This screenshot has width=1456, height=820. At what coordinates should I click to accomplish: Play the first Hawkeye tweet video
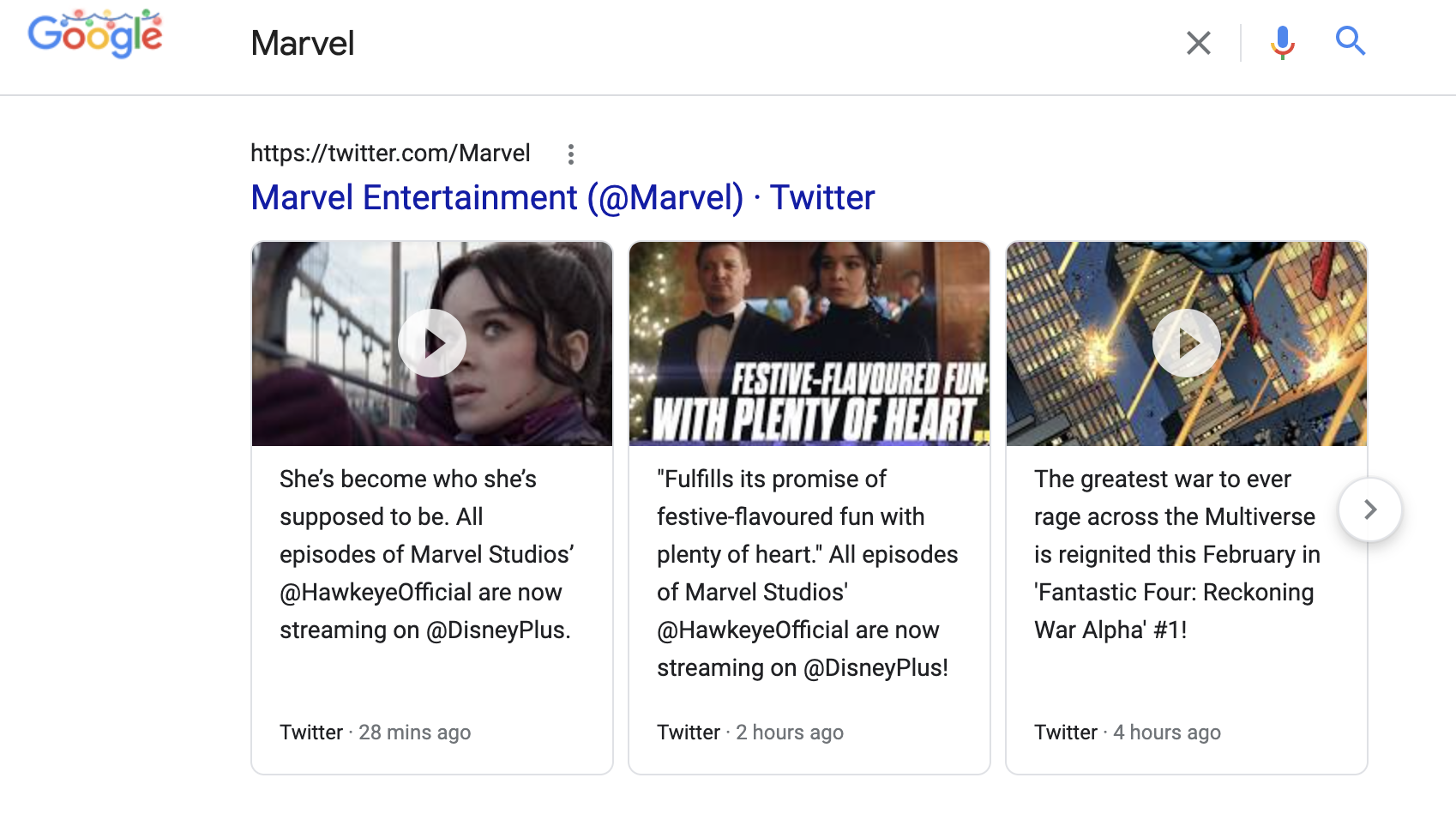[x=432, y=343]
